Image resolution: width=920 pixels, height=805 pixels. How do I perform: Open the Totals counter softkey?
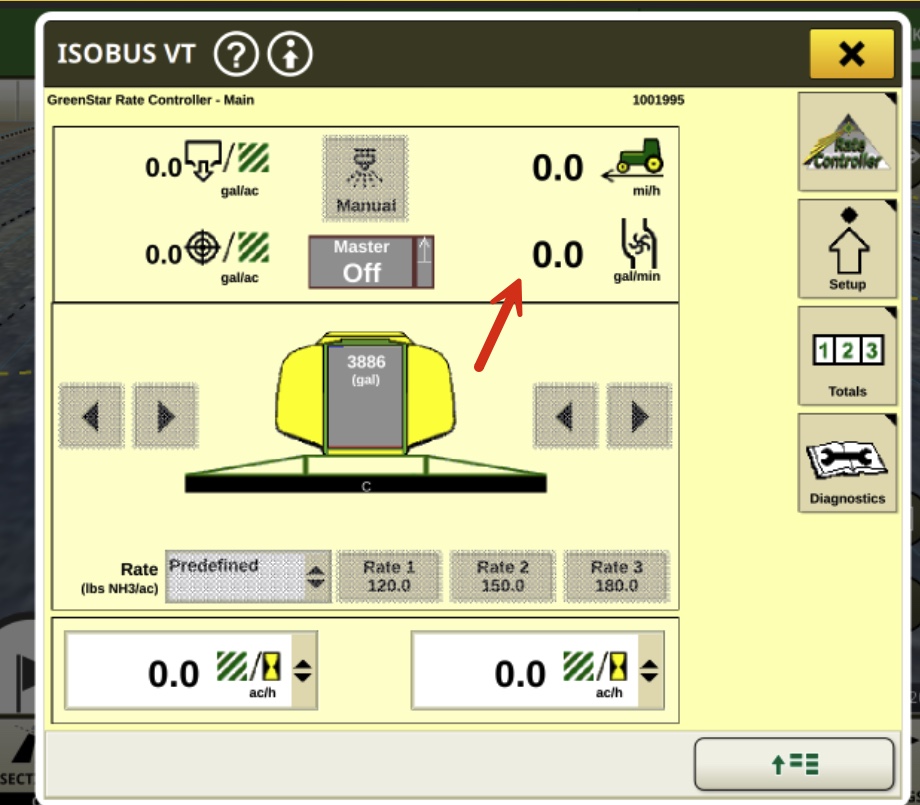[847, 356]
